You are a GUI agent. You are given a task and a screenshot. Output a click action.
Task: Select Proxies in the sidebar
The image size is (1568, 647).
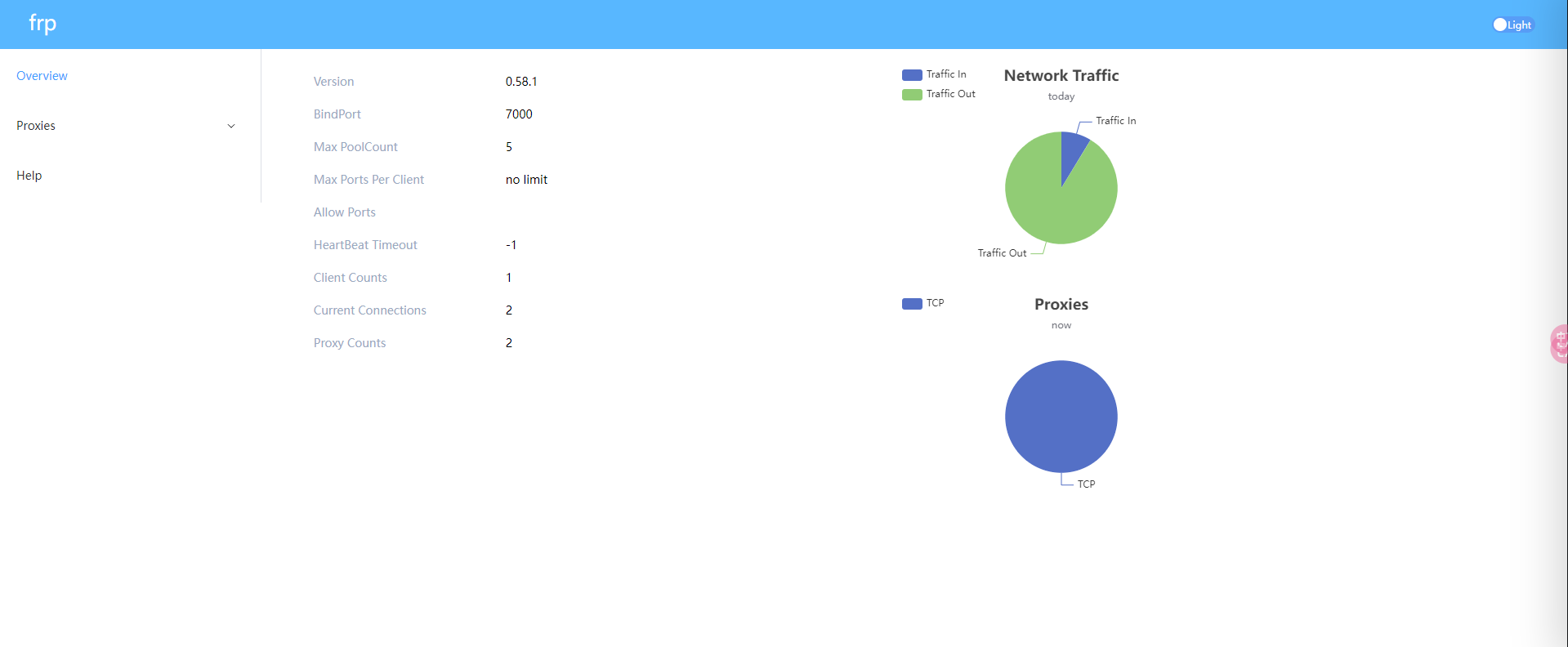pos(36,126)
